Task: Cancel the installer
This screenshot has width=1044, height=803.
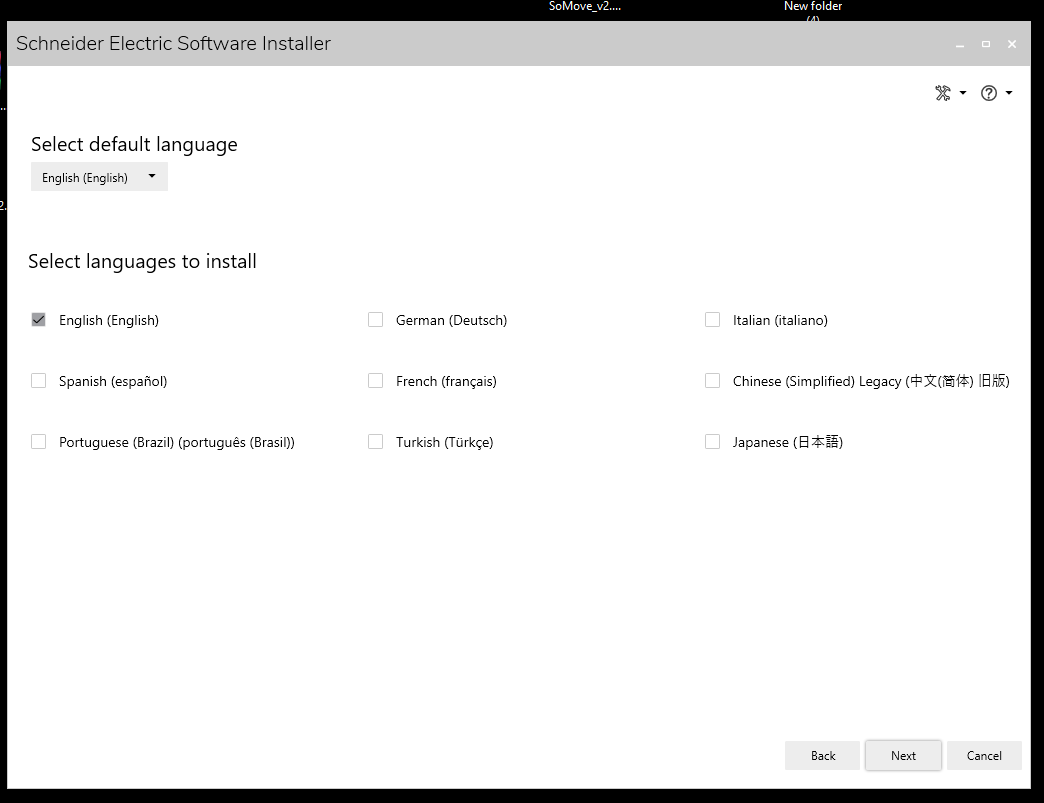Action: tap(984, 756)
